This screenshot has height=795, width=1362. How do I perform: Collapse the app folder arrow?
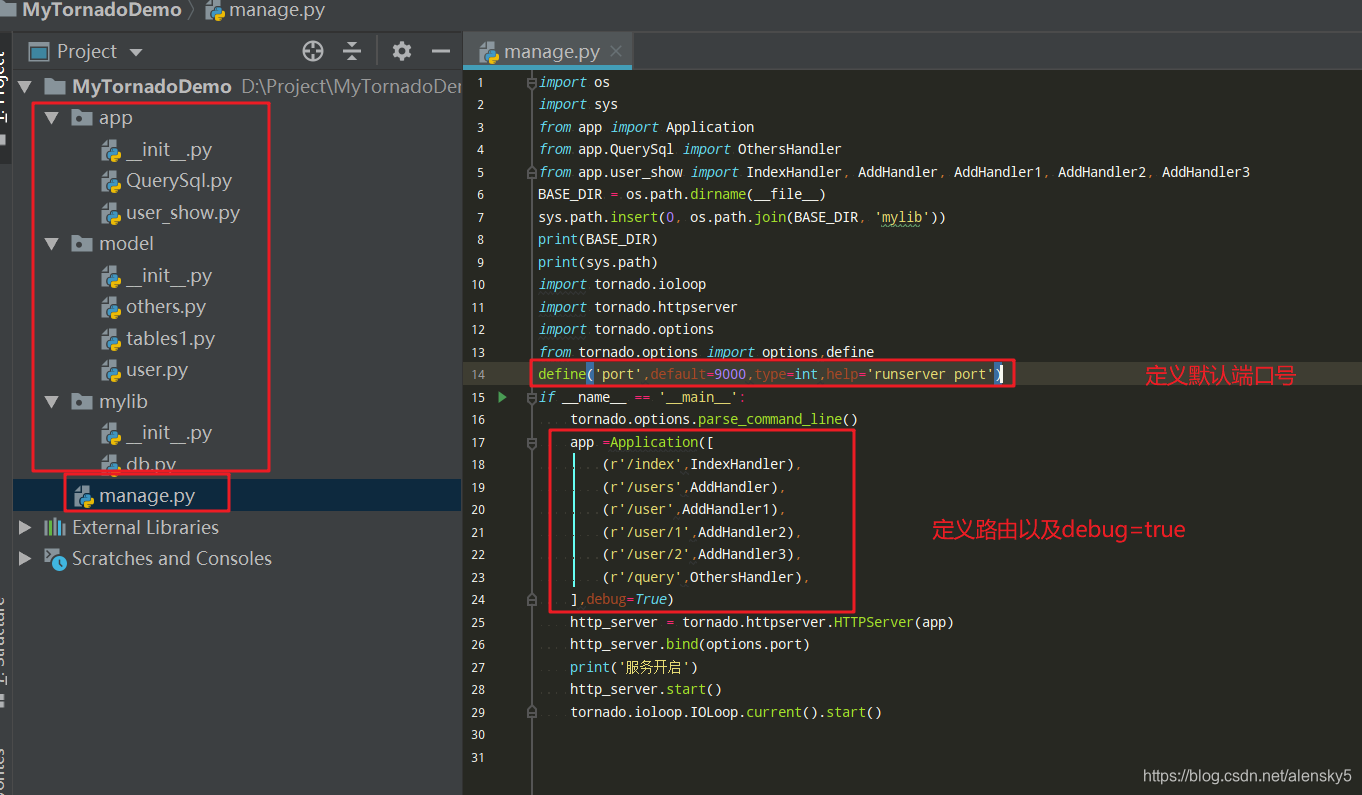(51, 118)
